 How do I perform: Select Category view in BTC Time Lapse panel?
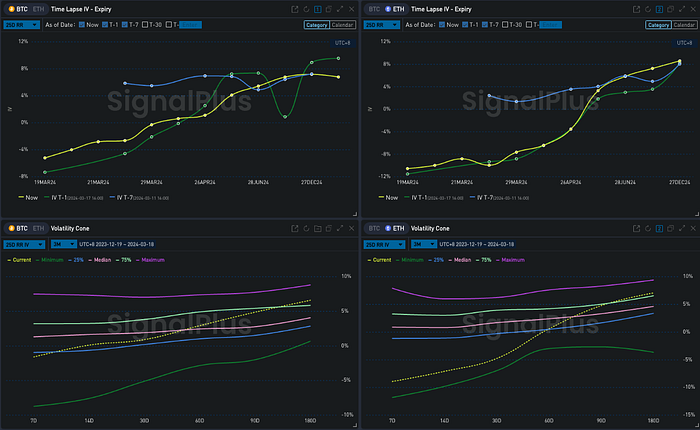click(316, 24)
